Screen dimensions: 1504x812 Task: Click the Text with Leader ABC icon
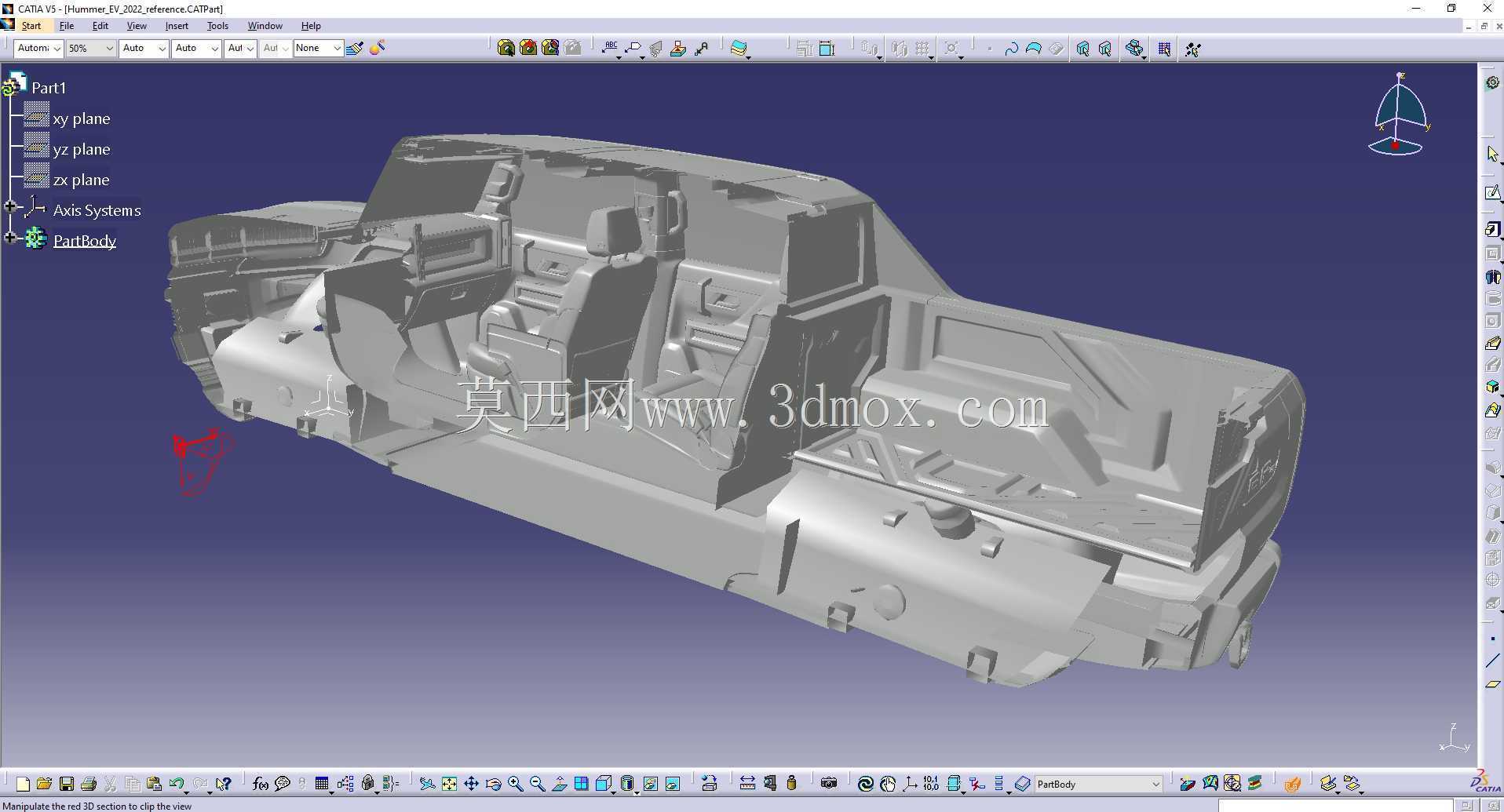[610, 49]
